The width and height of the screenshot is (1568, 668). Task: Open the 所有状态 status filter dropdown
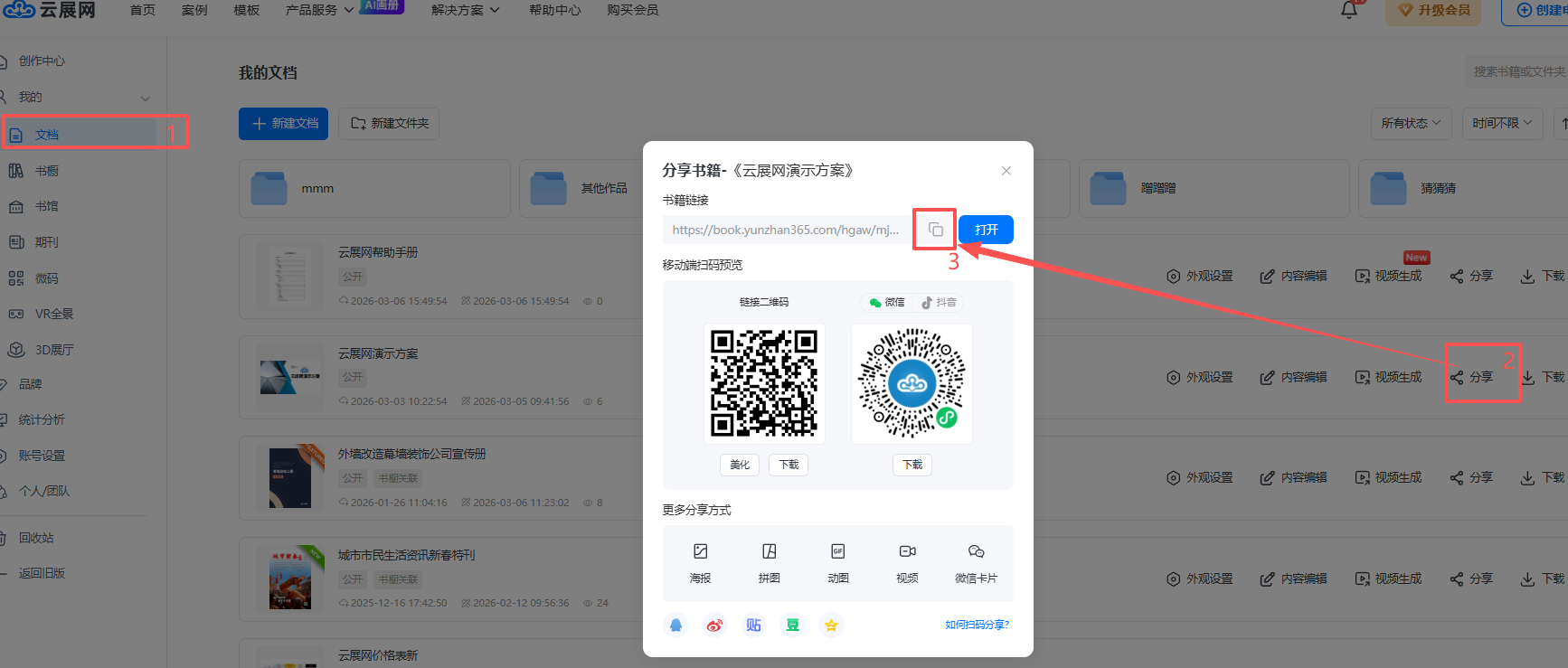click(x=1411, y=123)
